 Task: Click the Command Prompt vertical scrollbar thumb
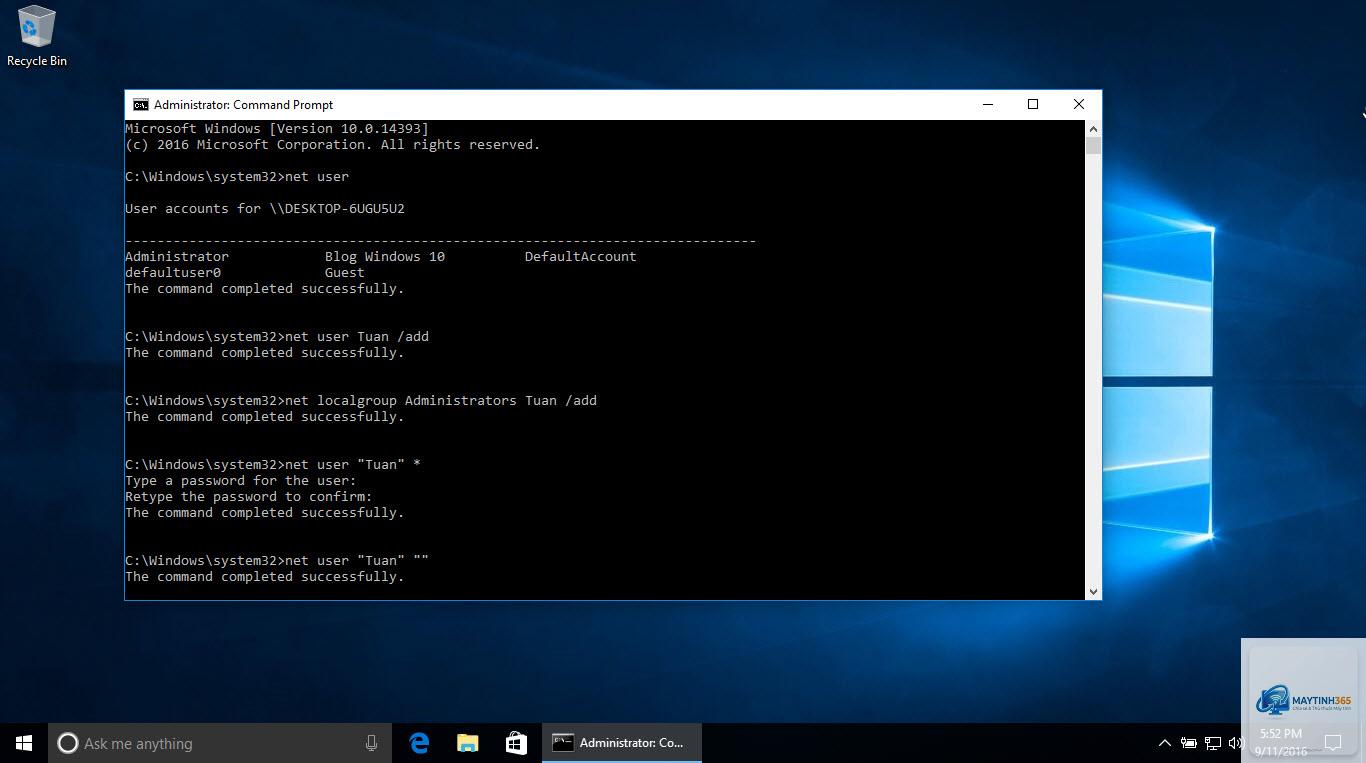tap(1093, 146)
